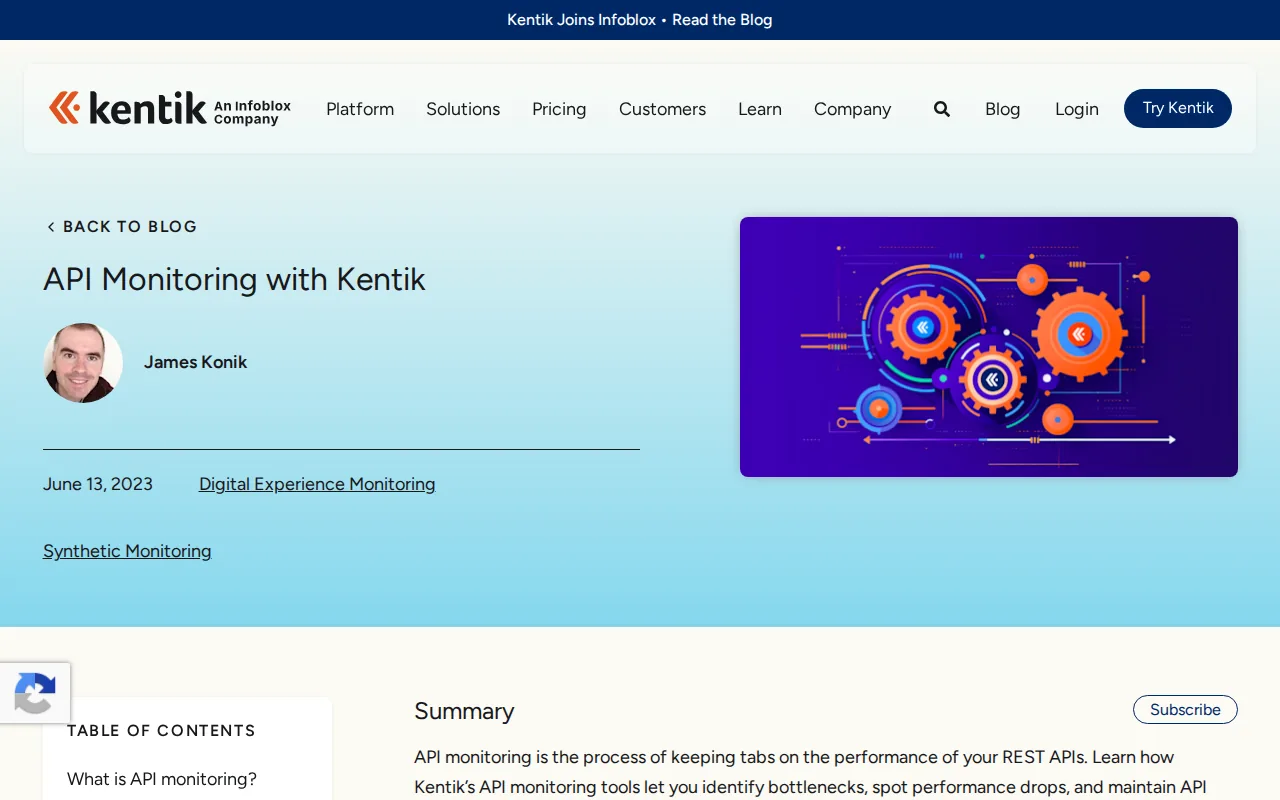Click the gears hero illustration

tap(989, 347)
